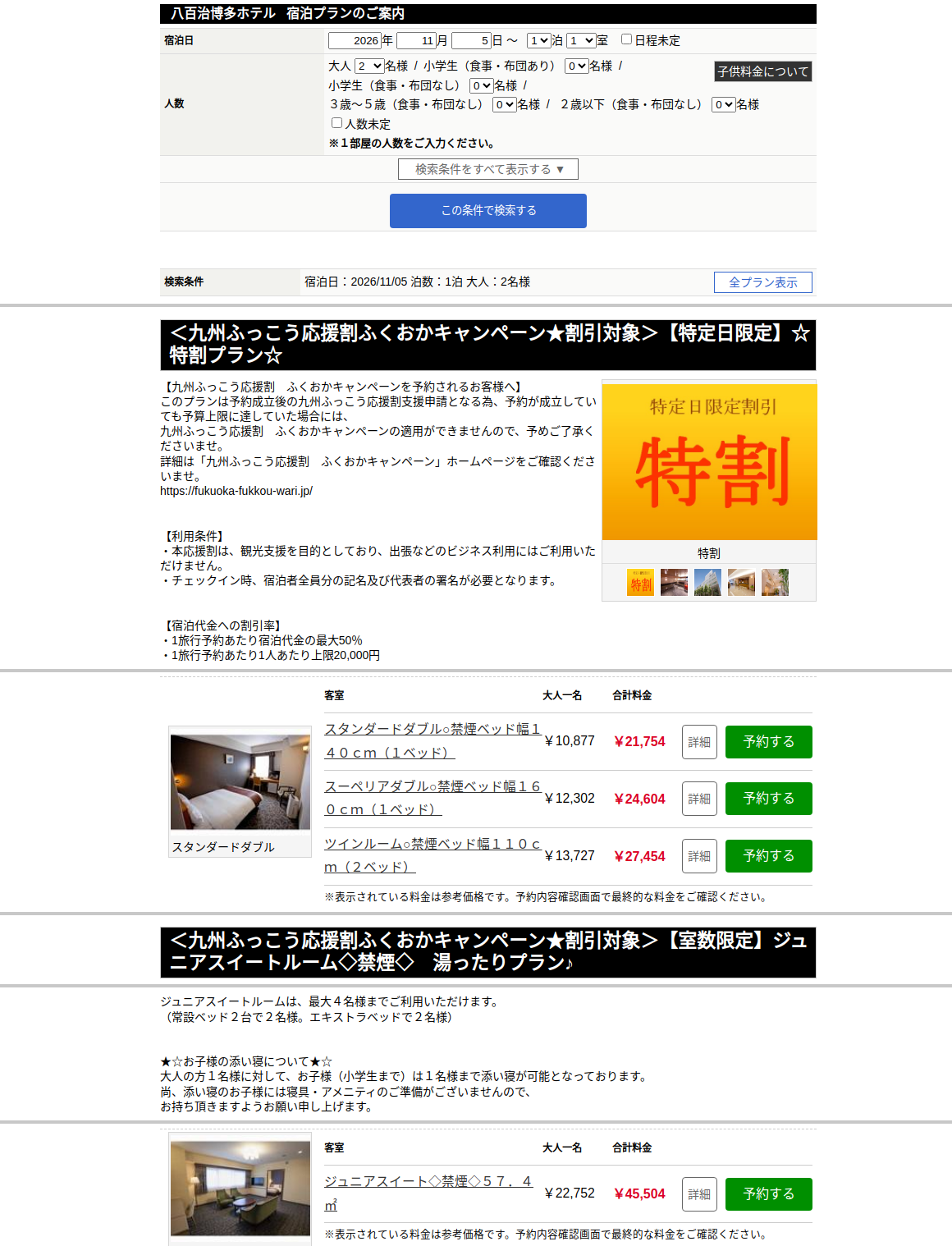952x1246 pixels.
Task: Toggle the 人数未定 checkbox
Action: click(336, 122)
